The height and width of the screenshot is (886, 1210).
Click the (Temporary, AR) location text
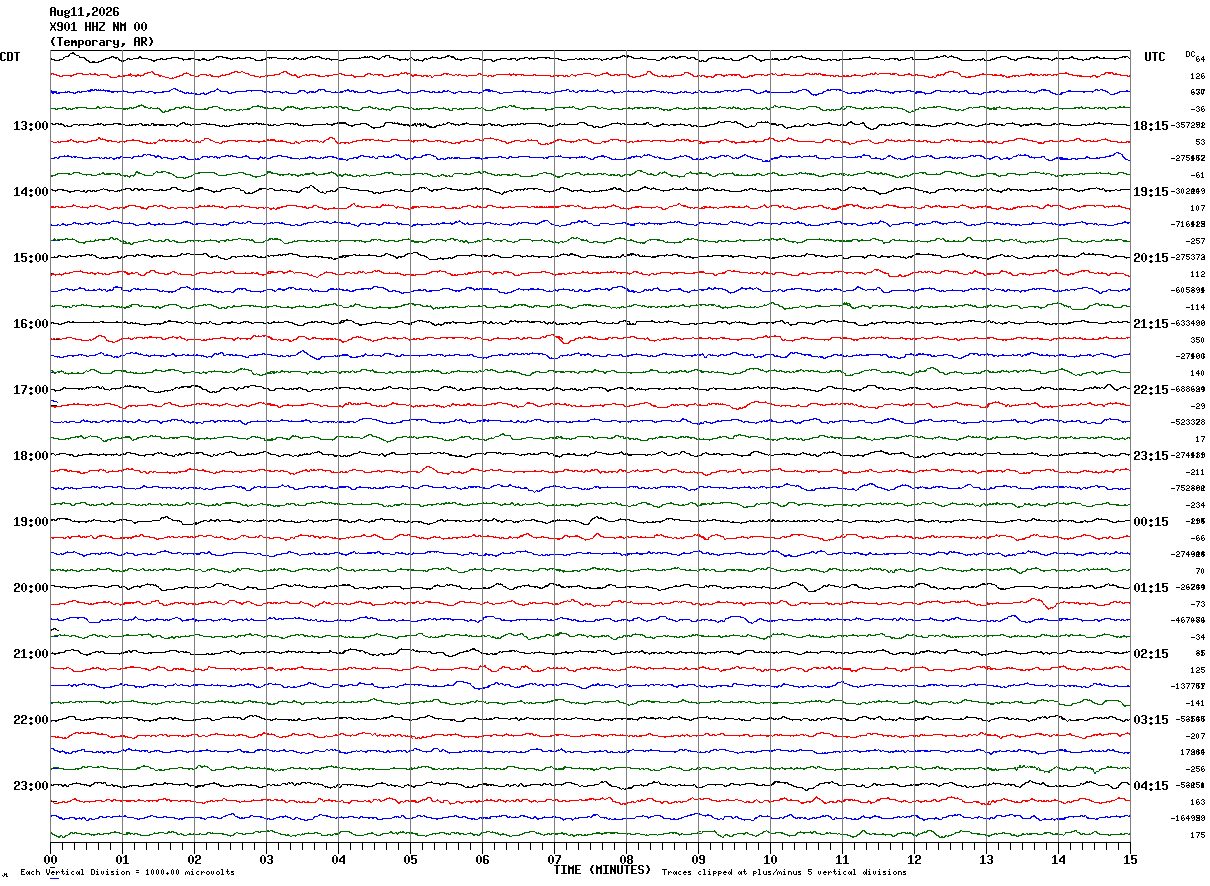coord(102,42)
